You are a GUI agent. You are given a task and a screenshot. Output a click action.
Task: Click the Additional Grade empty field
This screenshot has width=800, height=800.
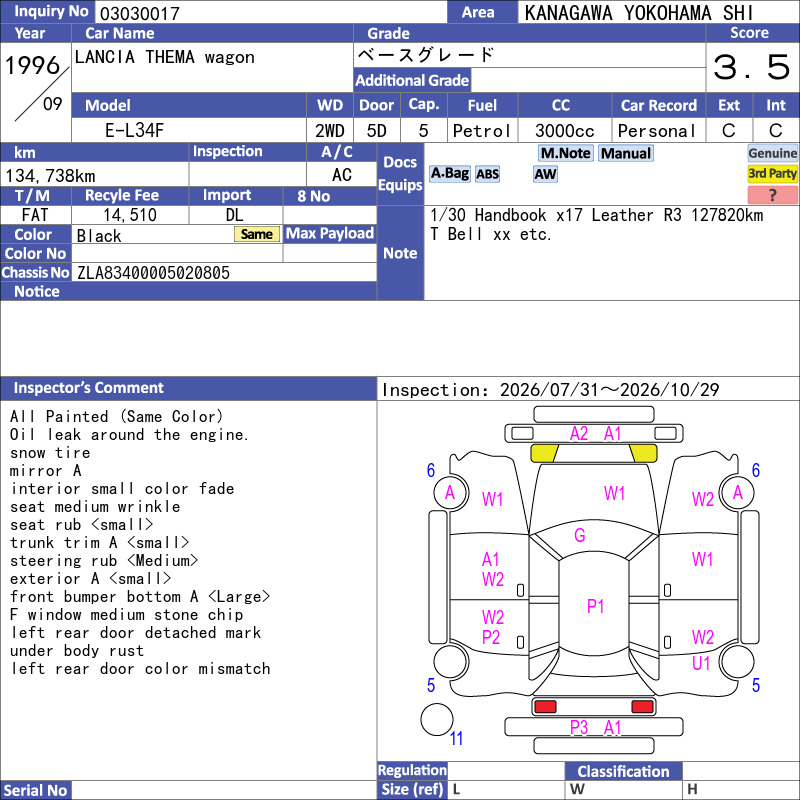click(x=588, y=80)
